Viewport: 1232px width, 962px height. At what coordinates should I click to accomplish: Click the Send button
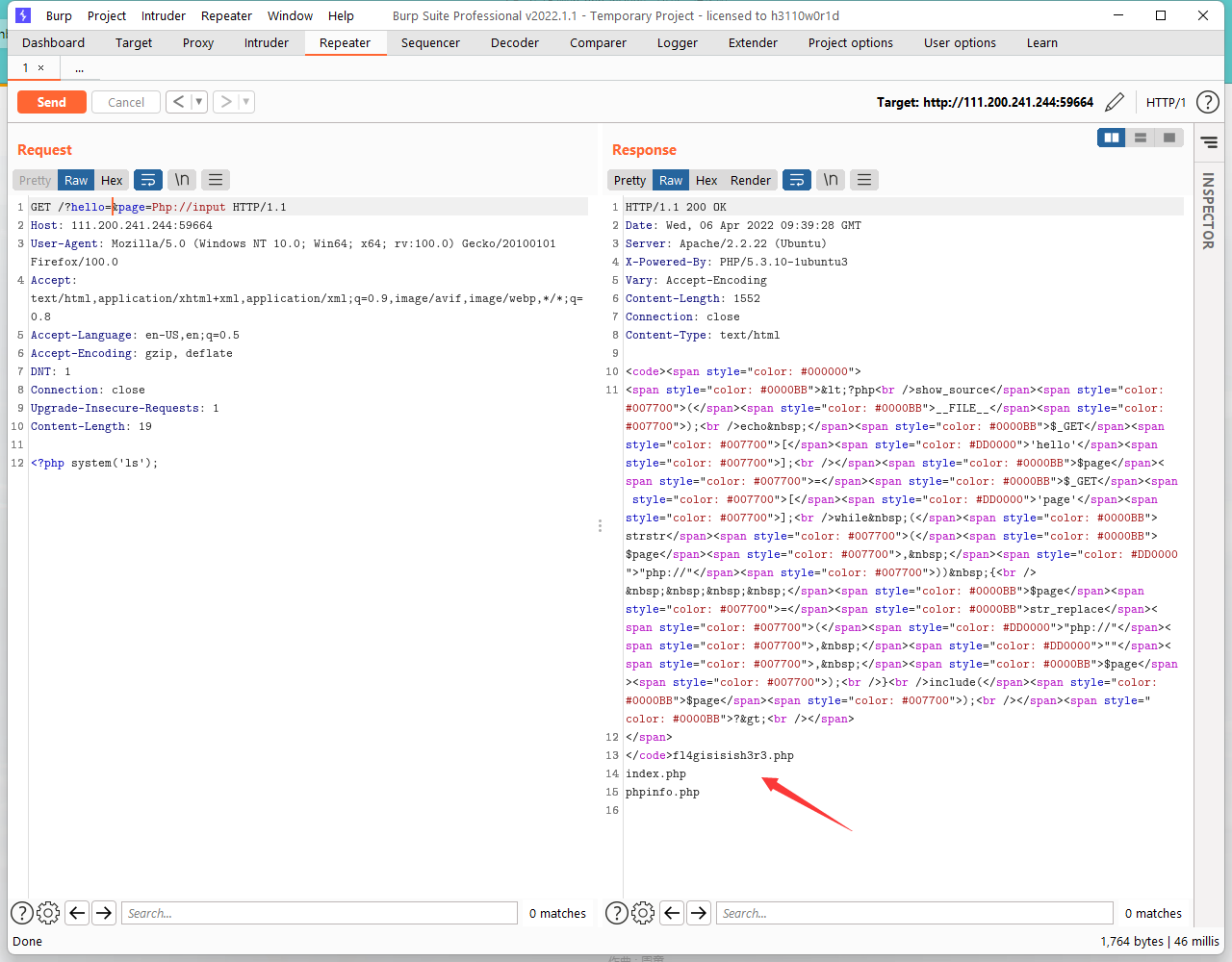click(52, 102)
